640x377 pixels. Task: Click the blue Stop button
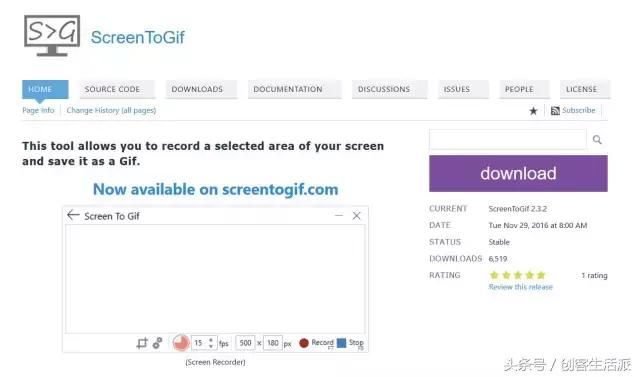tap(350, 343)
